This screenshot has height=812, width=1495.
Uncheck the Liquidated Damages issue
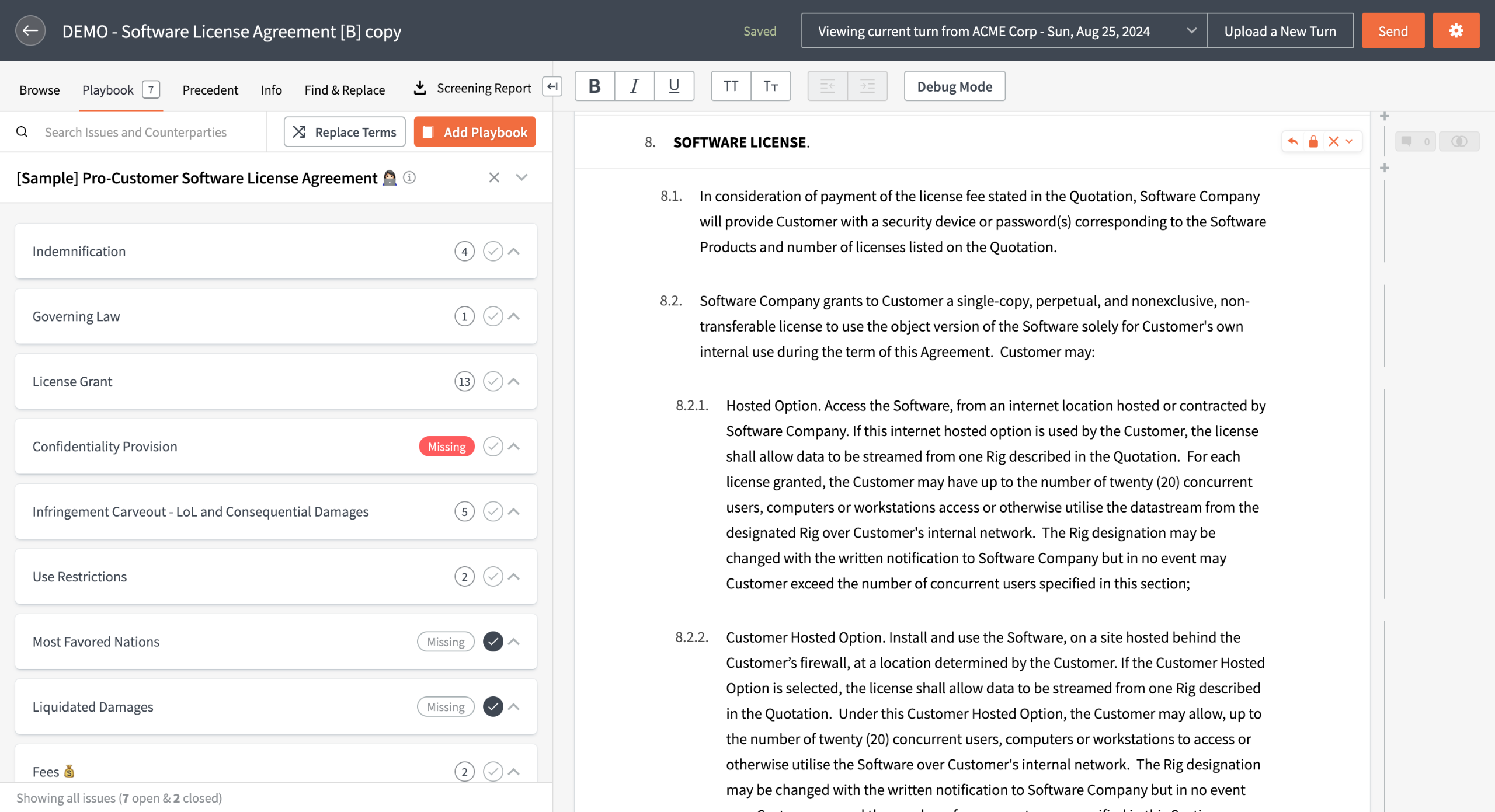click(x=493, y=707)
